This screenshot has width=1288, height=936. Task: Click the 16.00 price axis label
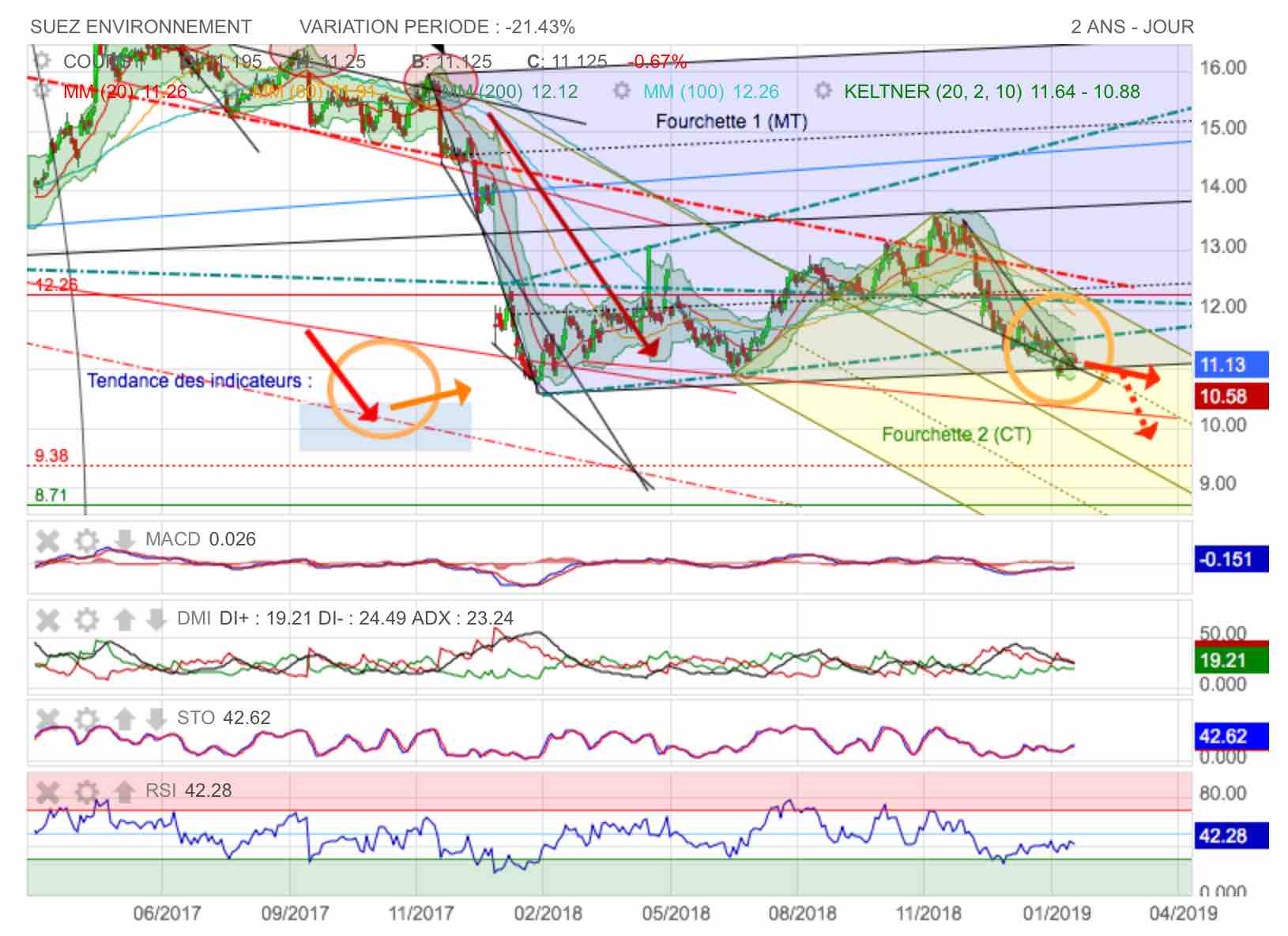1222,68
